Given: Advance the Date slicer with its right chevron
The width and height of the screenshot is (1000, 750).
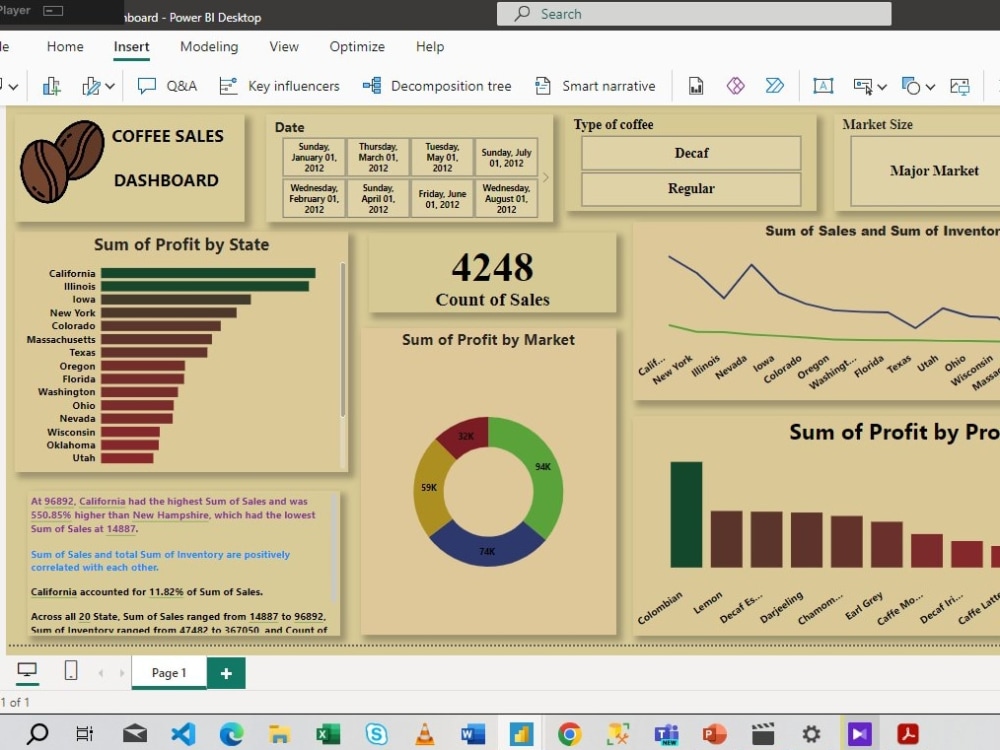Looking at the screenshot, I should 546,176.
